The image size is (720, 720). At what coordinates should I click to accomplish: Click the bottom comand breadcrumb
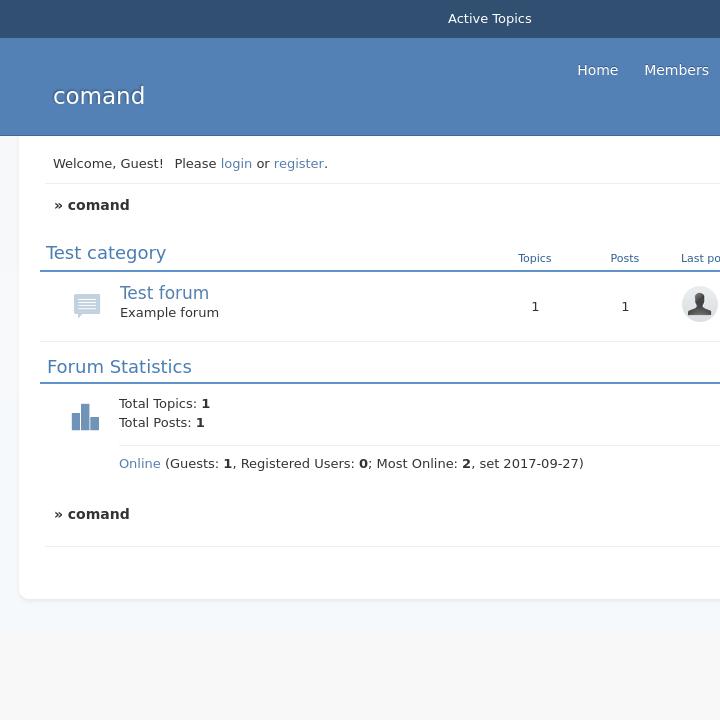[x=98, y=514]
